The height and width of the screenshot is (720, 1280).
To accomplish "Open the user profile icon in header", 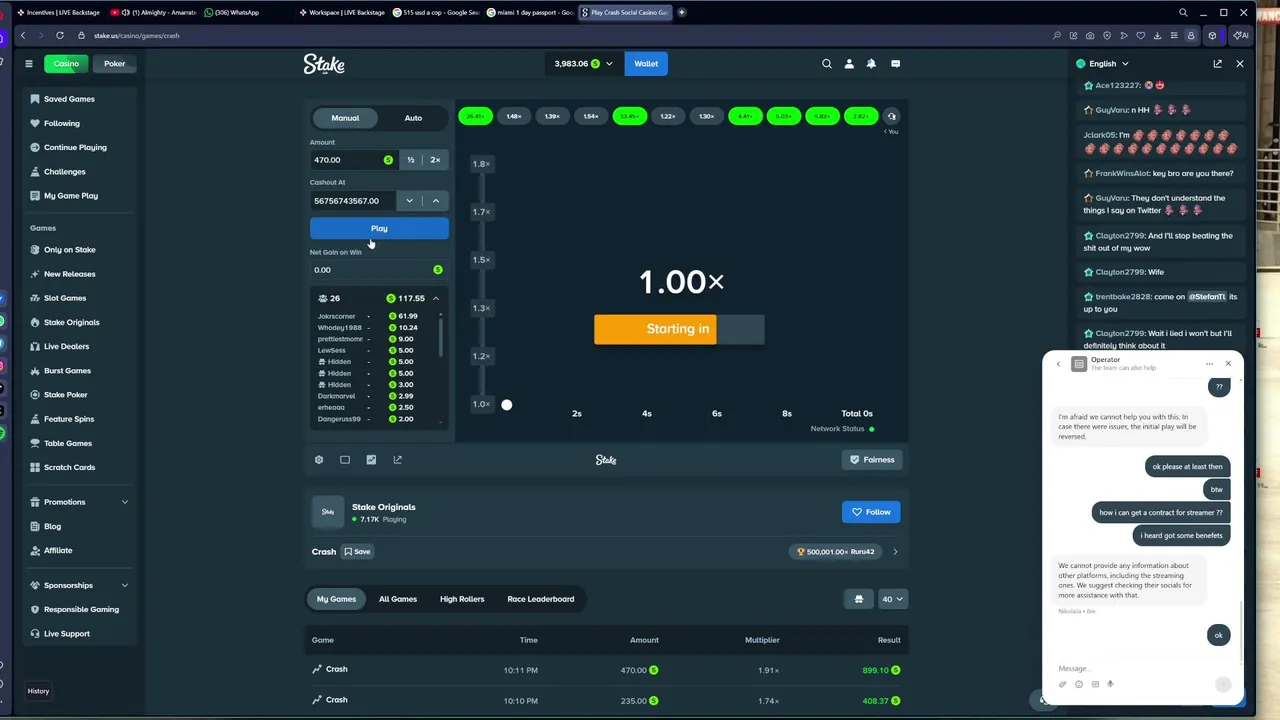I will click(849, 64).
